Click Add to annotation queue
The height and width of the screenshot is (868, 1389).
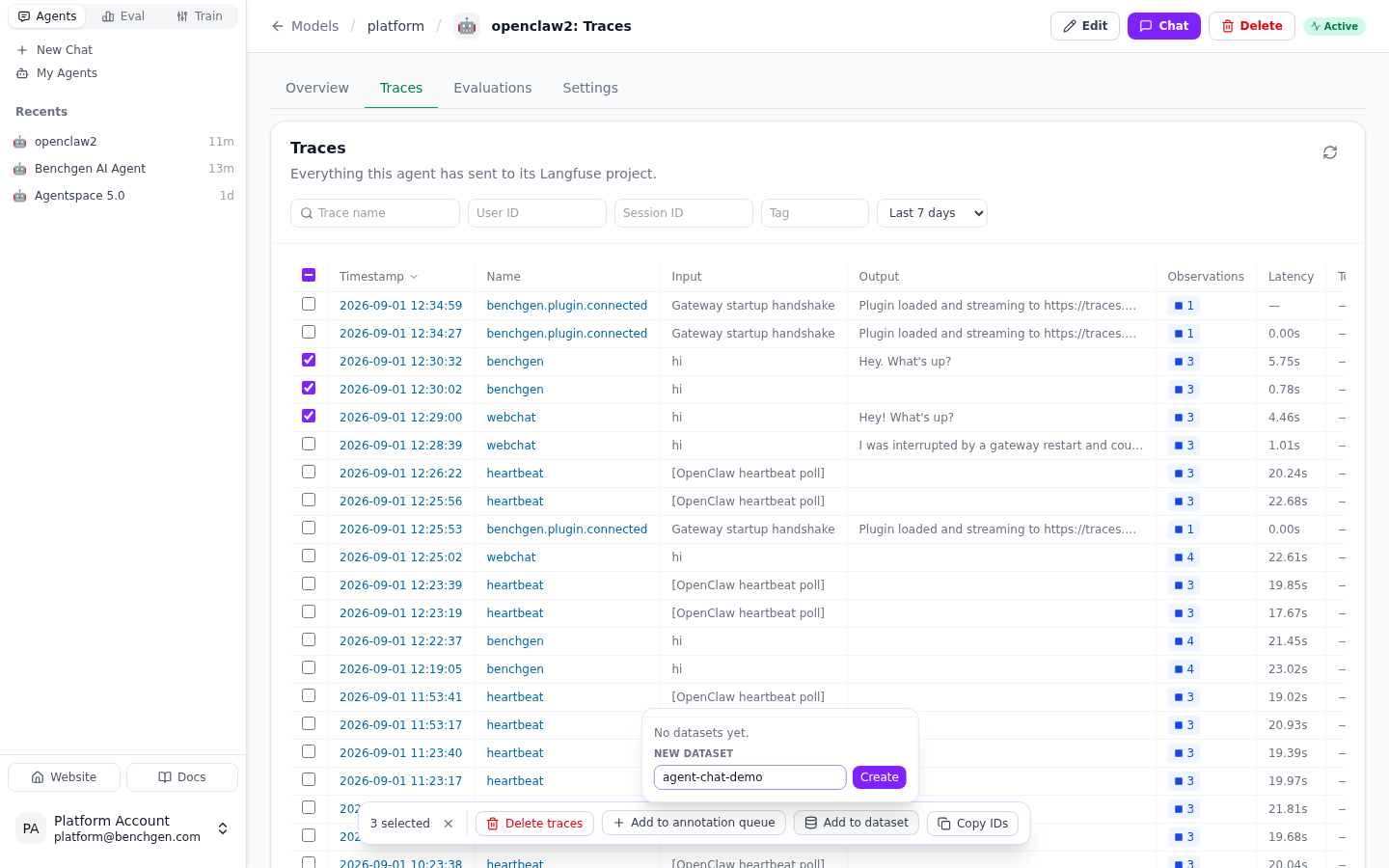pyautogui.click(x=694, y=823)
